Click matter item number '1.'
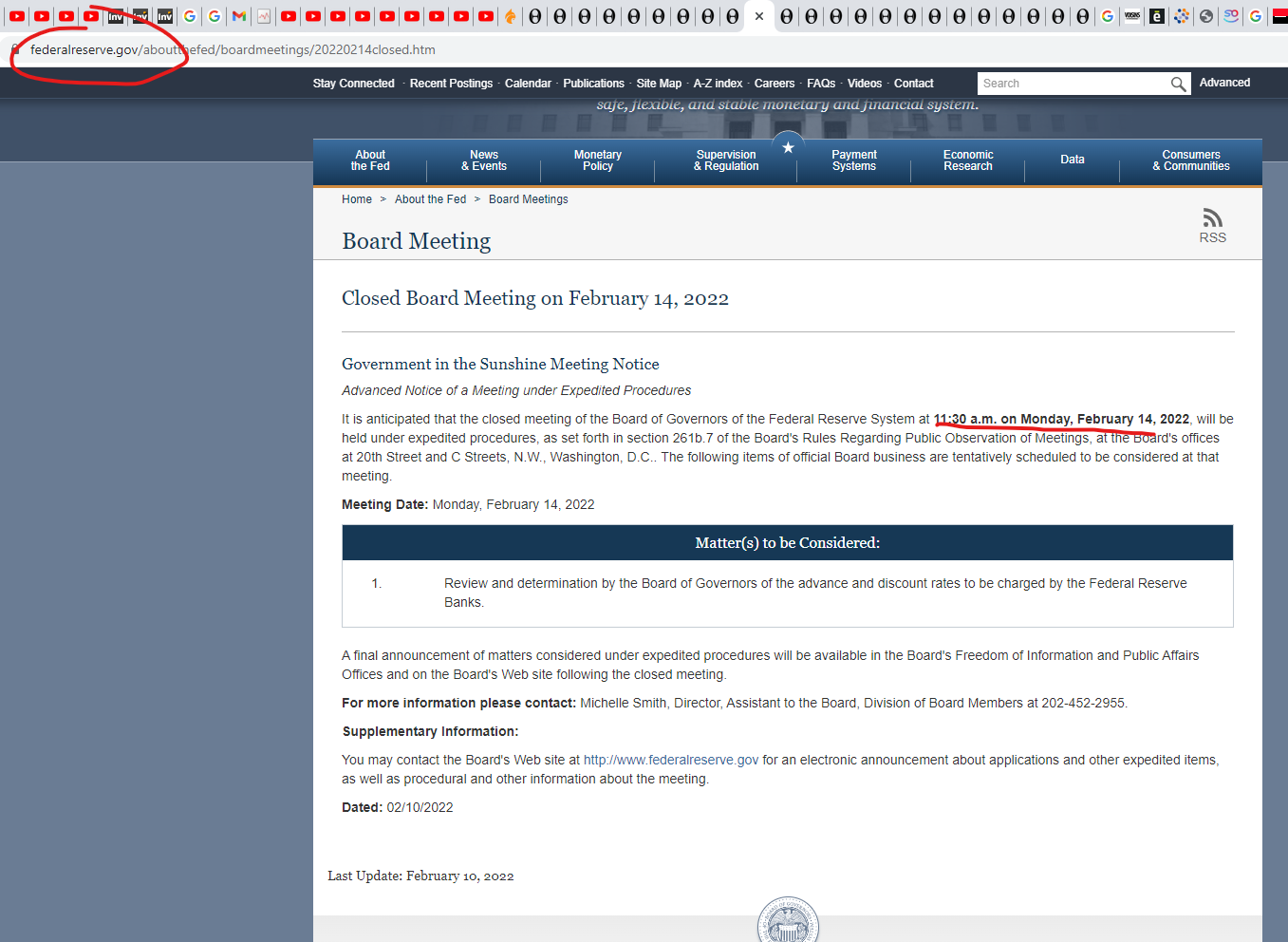 (x=377, y=583)
